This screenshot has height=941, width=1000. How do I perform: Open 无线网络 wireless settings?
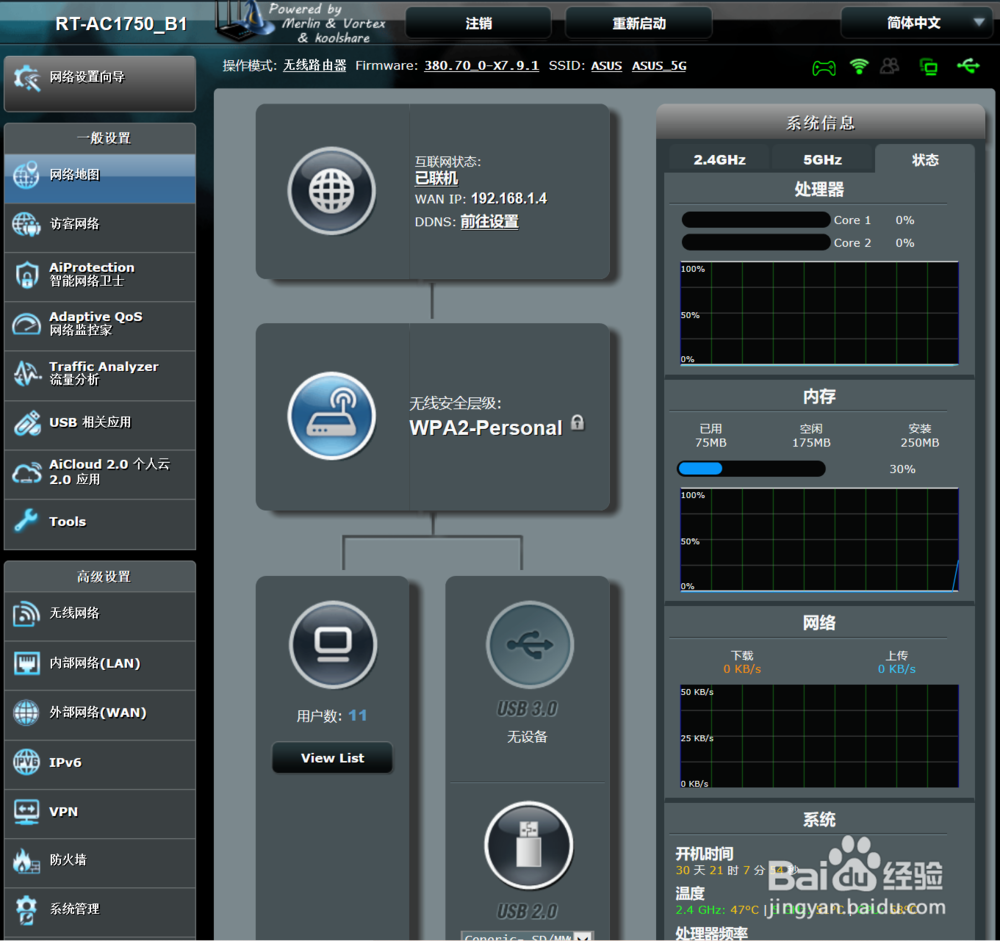(99, 616)
